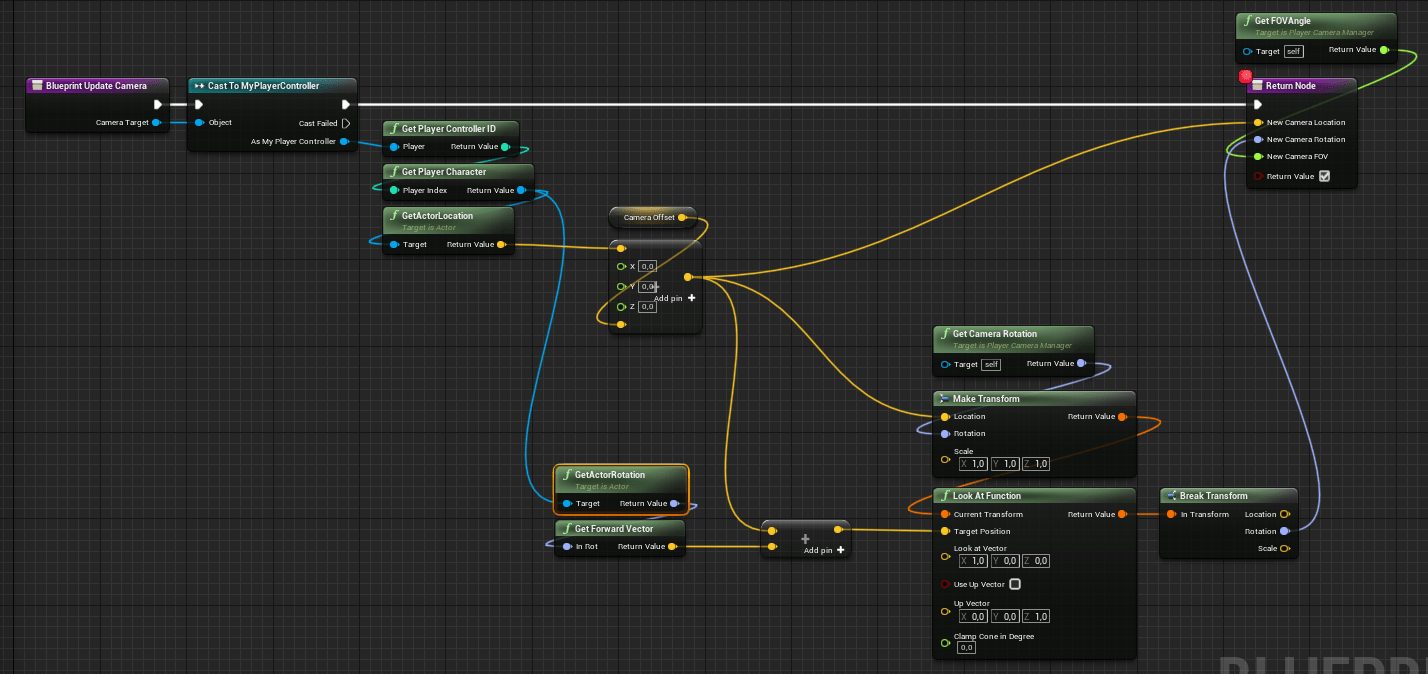Click the Up Vector Z field

click(1035, 617)
